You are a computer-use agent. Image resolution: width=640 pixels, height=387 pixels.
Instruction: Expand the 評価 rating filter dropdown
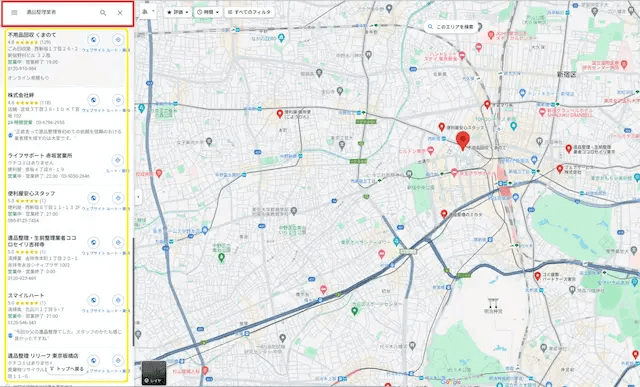pyautogui.click(x=178, y=12)
